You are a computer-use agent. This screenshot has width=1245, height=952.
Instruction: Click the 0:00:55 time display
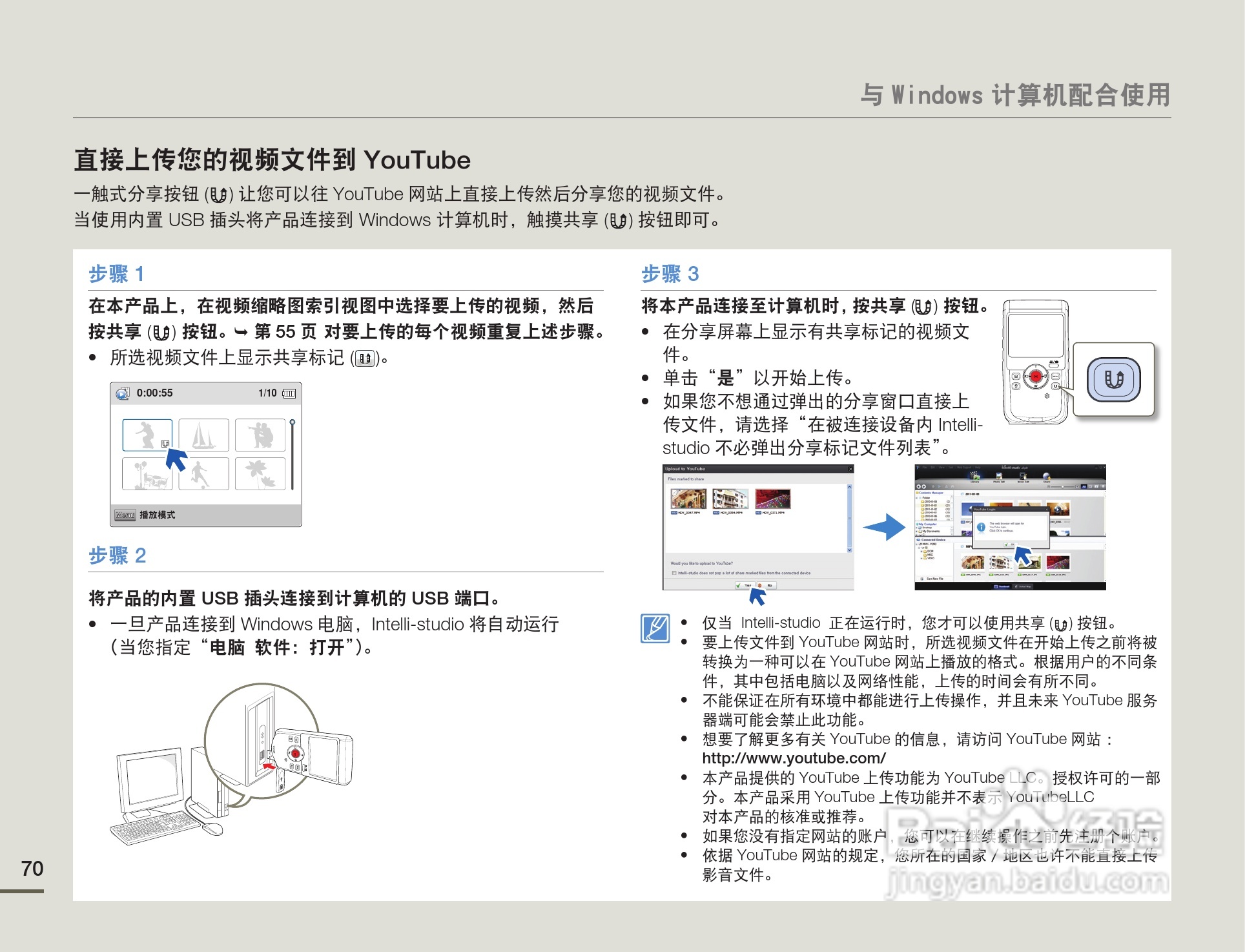coord(154,393)
